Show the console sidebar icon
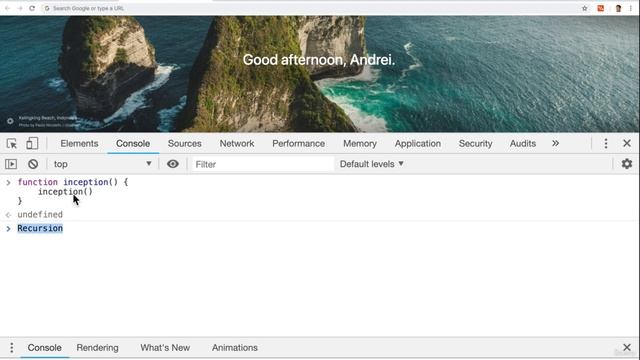640x360 pixels. click(x=11, y=164)
